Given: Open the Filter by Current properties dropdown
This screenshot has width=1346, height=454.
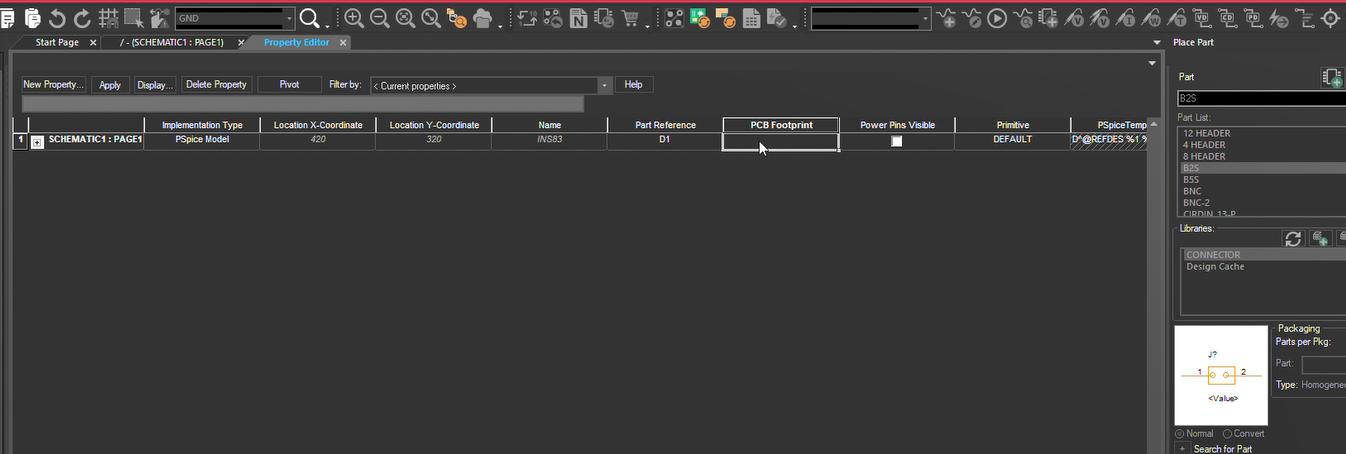Looking at the screenshot, I should (604, 86).
